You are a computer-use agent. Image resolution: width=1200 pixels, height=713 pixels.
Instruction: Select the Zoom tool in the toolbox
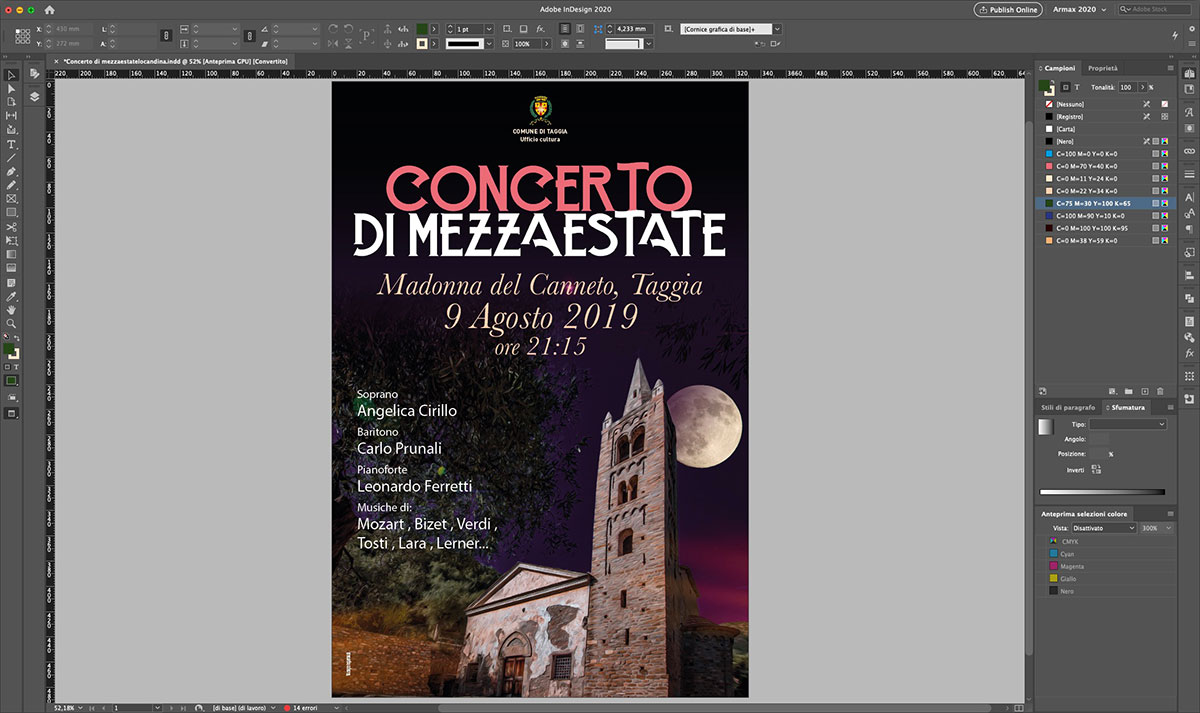tap(12, 324)
